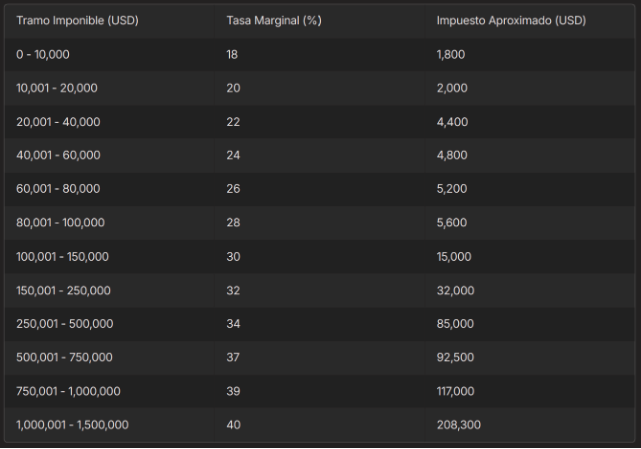Click the 5,600 tax amount cell
Image resolution: width=641 pixels, height=449 pixels.
point(452,223)
